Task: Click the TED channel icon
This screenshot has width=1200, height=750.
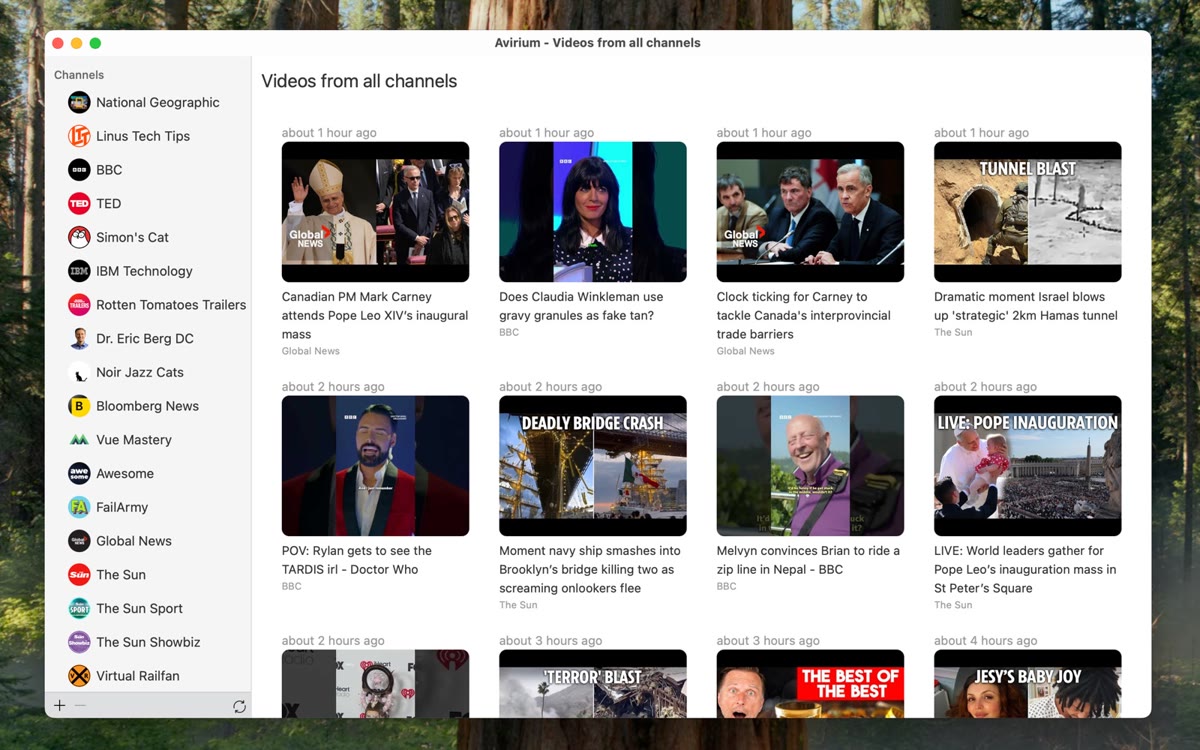Action: (79, 203)
